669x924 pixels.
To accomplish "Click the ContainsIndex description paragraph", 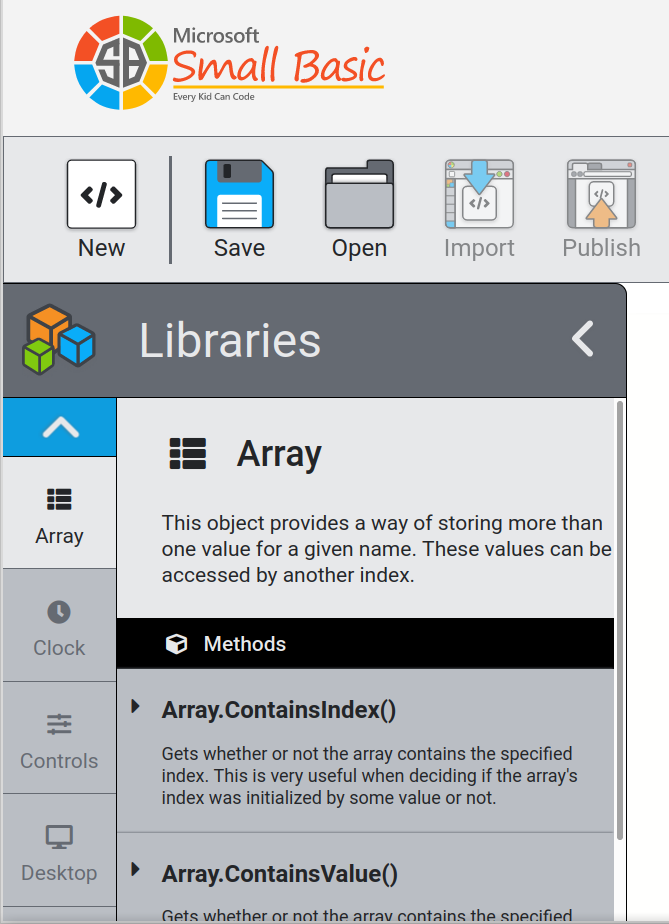I will 370,776.
